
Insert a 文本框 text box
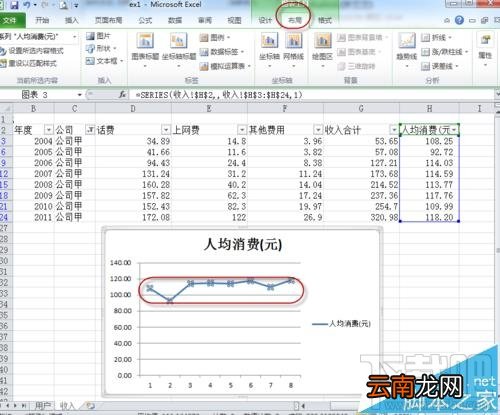click(104, 61)
